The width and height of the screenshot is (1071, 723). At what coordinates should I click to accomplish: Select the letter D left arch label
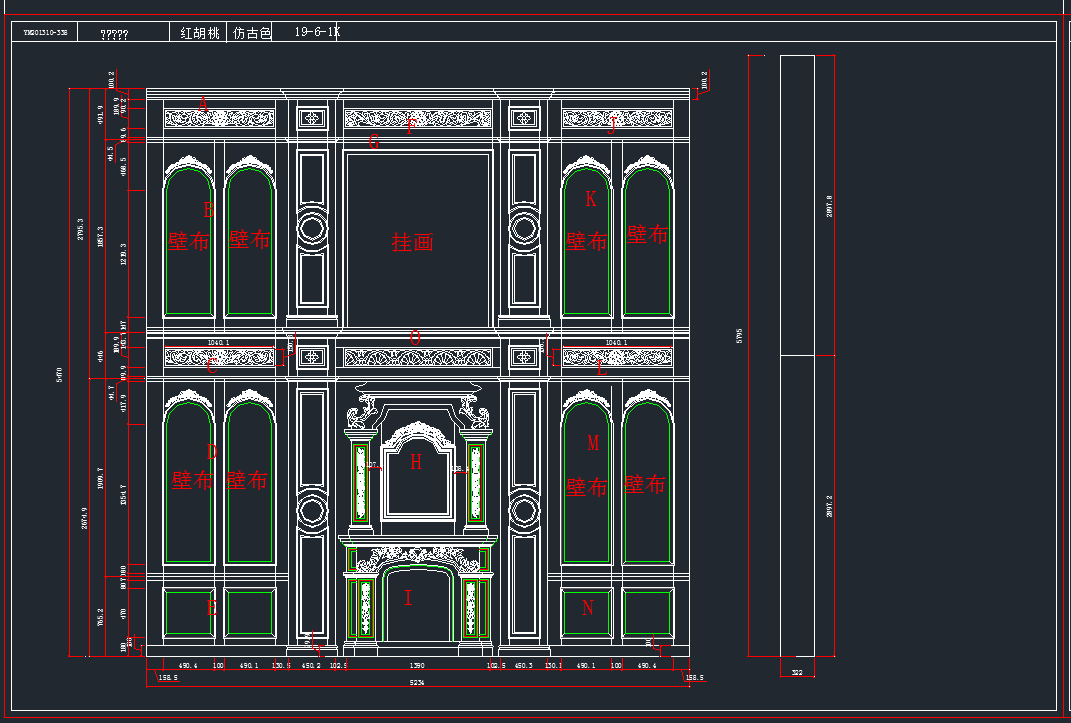(x=211, y=452)
